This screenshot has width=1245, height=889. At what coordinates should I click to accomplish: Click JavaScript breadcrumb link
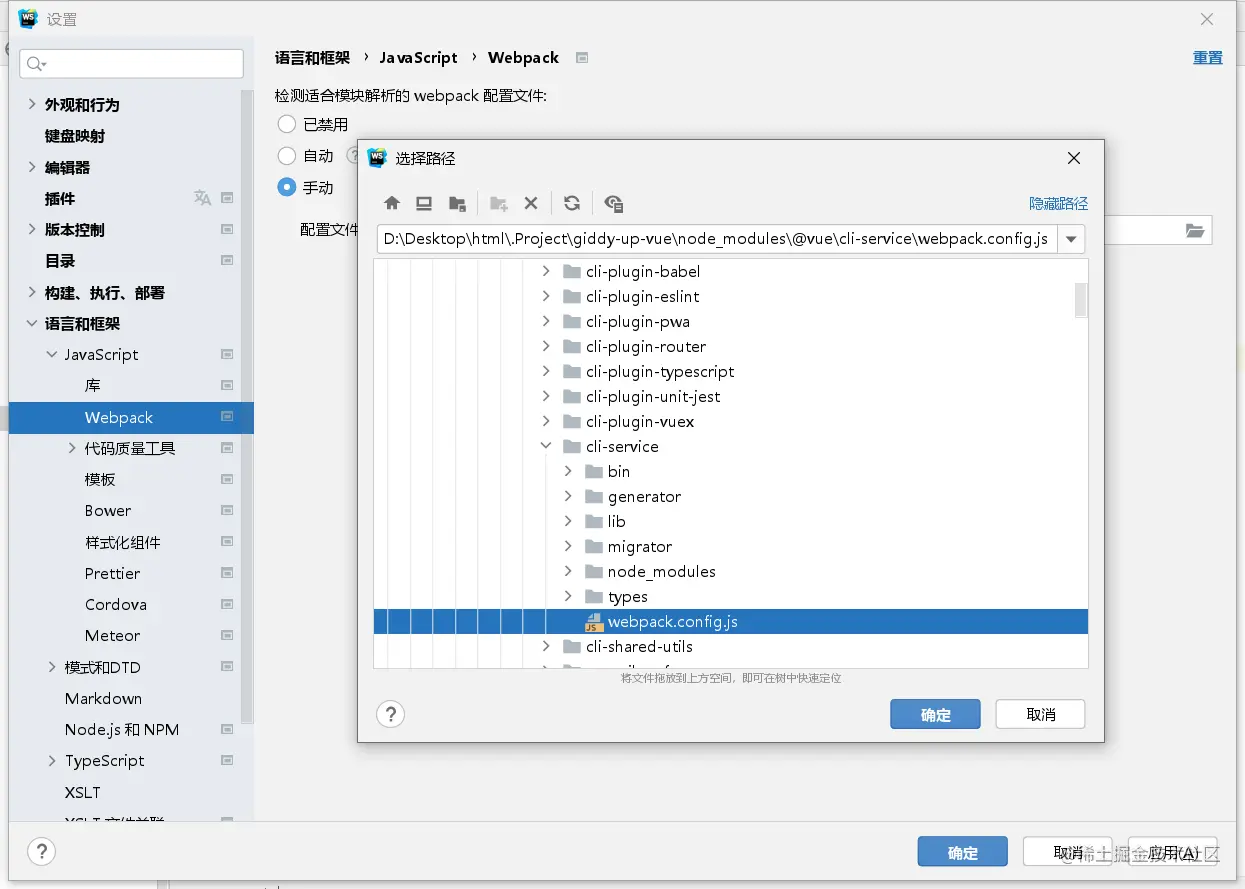pos(418,58)
